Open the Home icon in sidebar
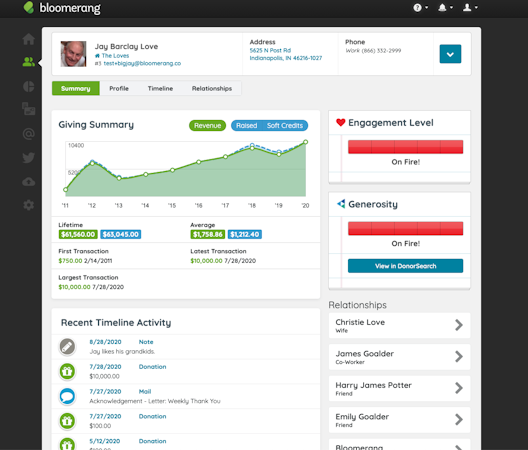The height and width of the screenshot is (450, 528). pyautogui.click(x=29, y=39)
